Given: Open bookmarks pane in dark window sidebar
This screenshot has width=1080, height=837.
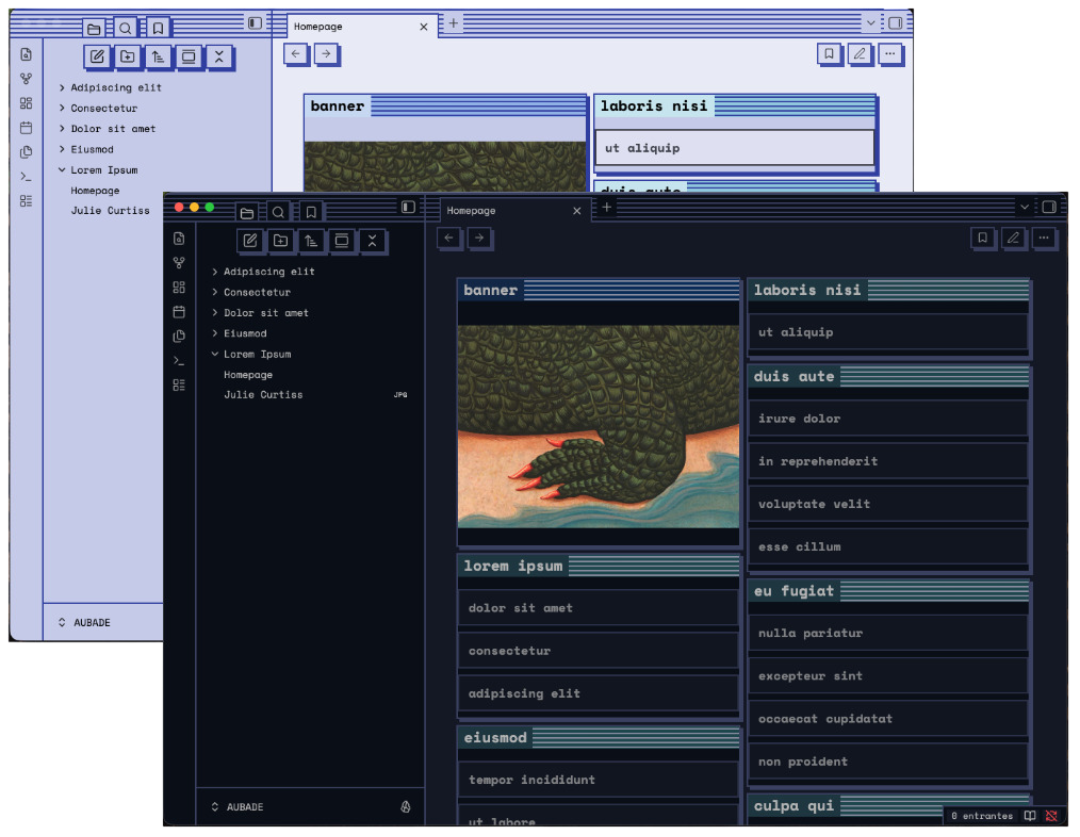Looking at the screenshot, I should pos(311,212).
